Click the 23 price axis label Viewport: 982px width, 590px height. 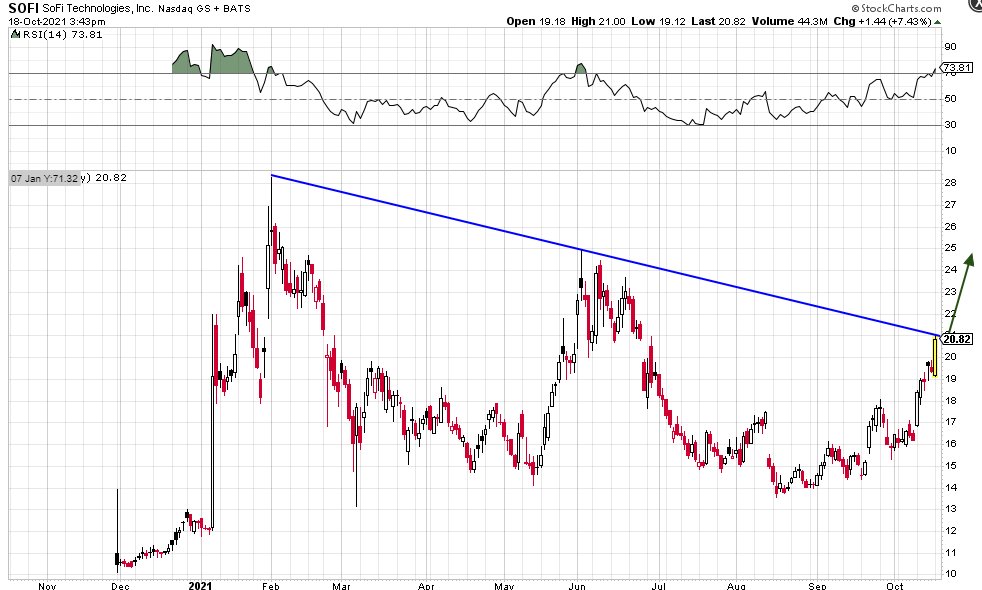coord(950,292)
